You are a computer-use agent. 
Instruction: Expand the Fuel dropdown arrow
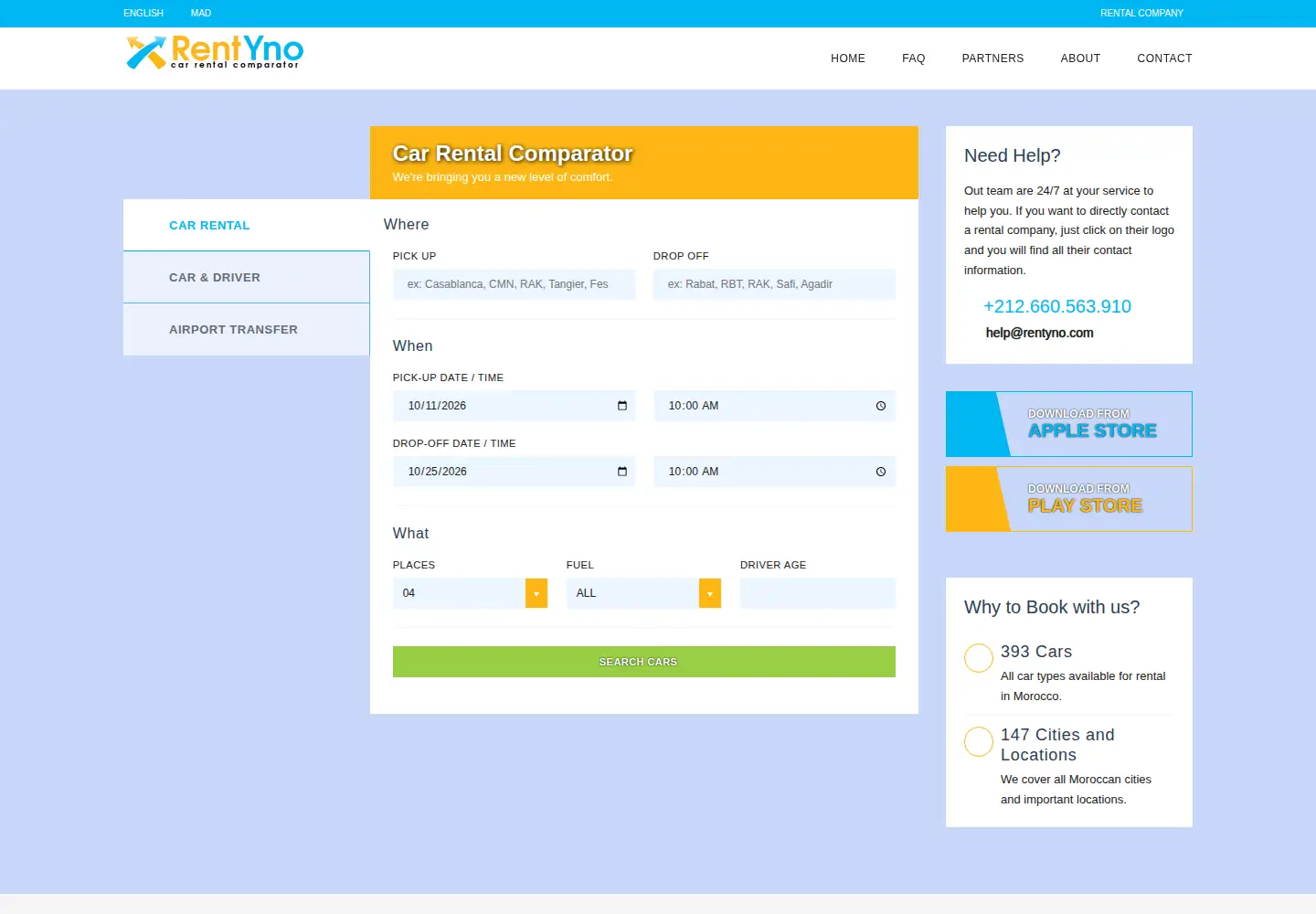click(x=710, y=593)
